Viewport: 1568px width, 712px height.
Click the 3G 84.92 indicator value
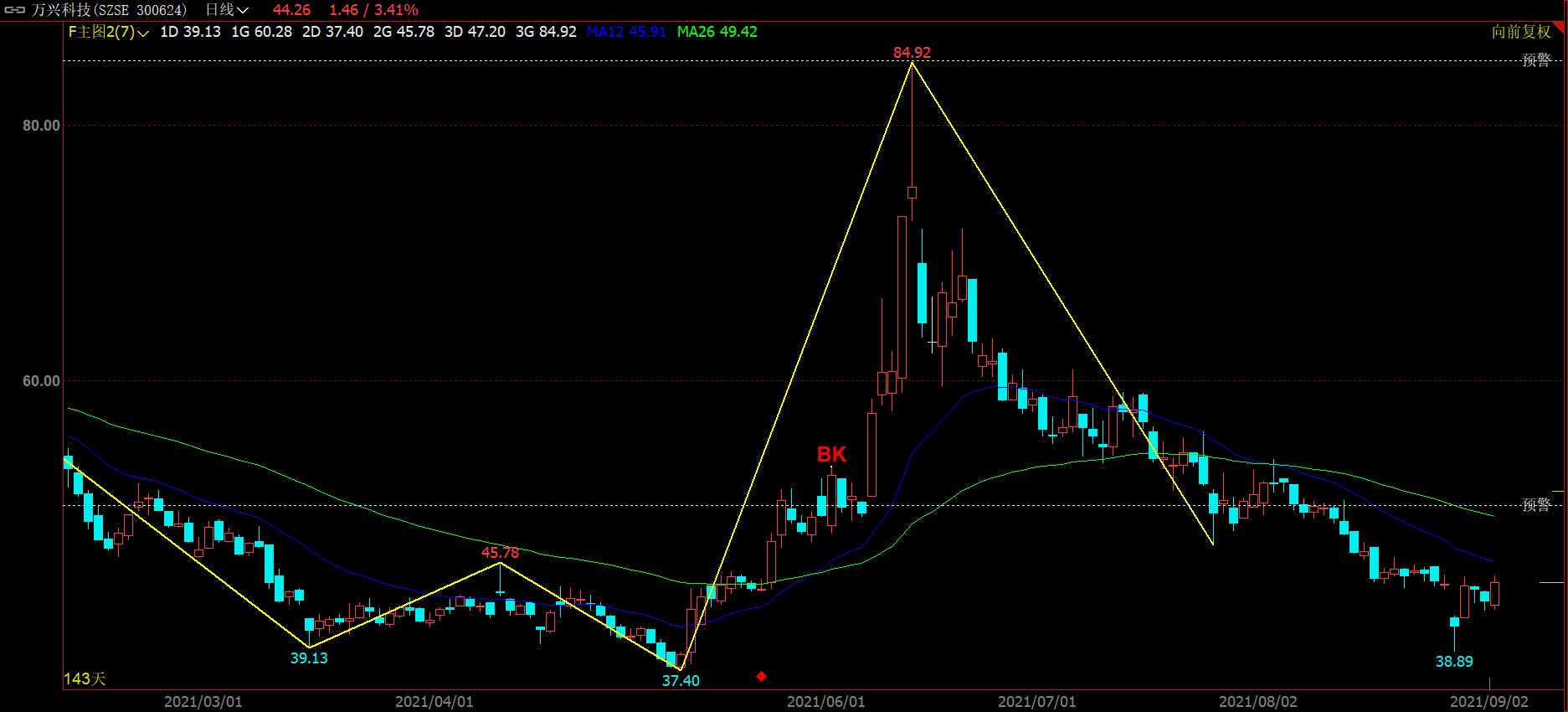pos(546,32)
